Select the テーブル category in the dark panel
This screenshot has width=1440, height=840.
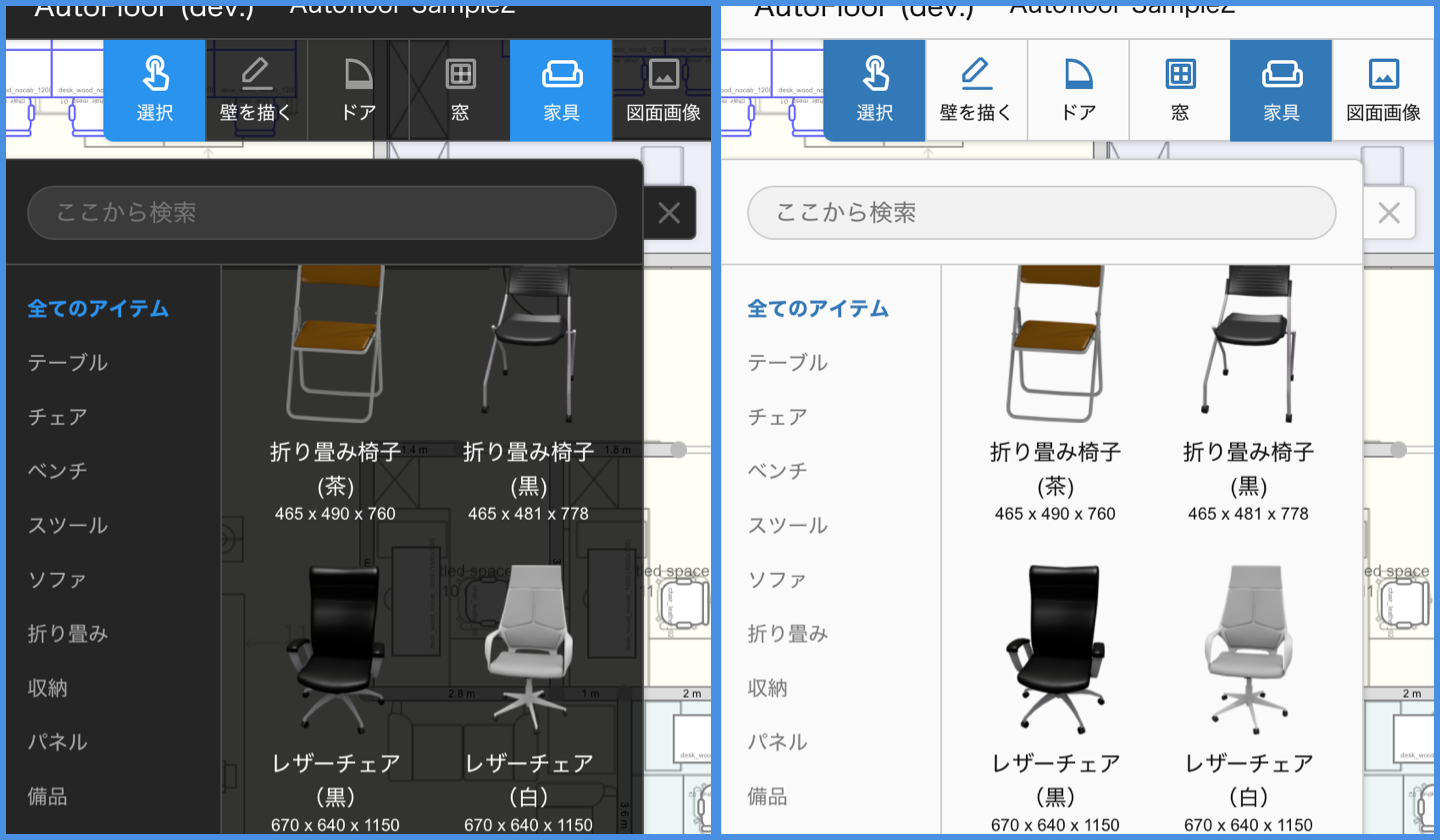pos(68,362)
